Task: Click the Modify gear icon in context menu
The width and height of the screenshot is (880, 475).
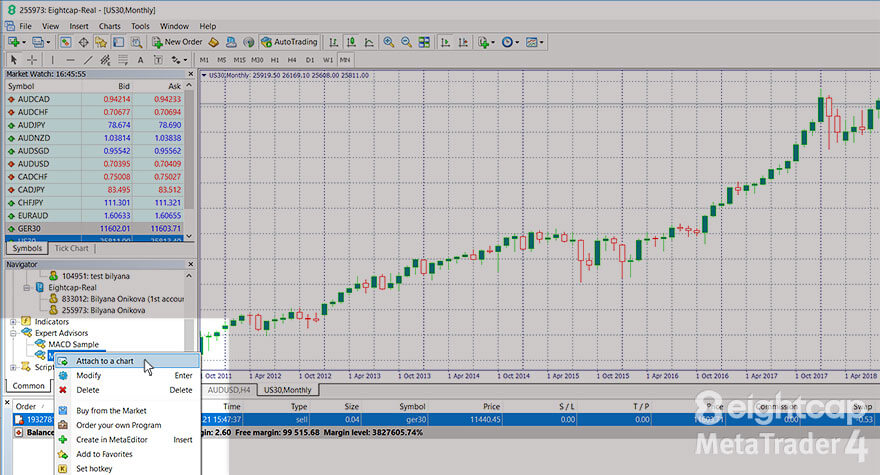Action: [63, 375]
